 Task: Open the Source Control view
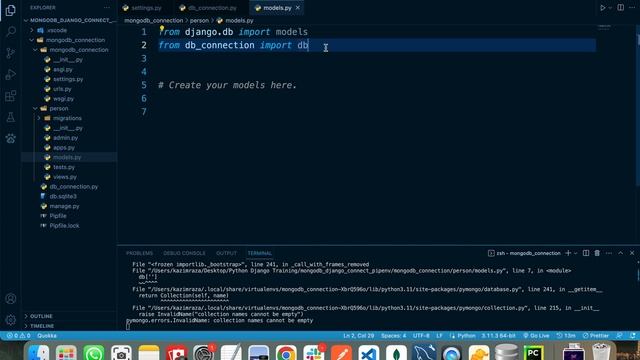click(11, 53)
